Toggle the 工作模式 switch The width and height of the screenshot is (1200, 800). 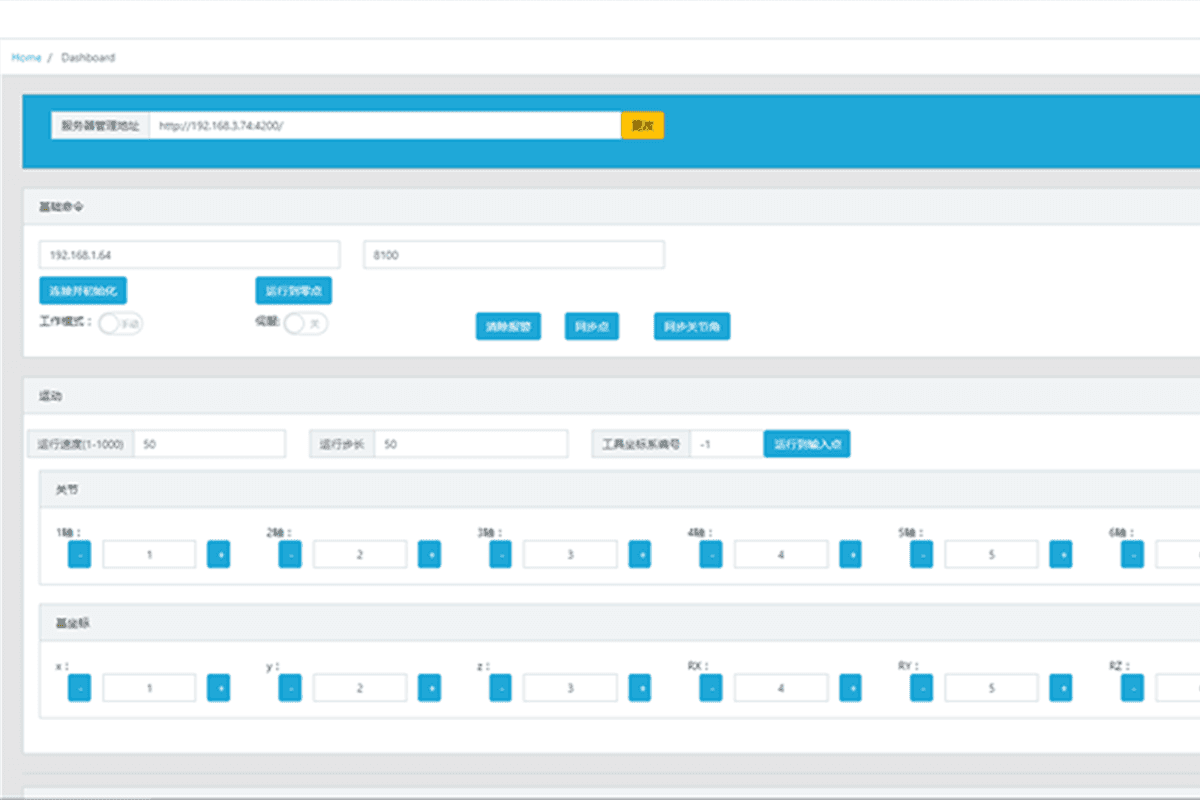coord(120,323)
